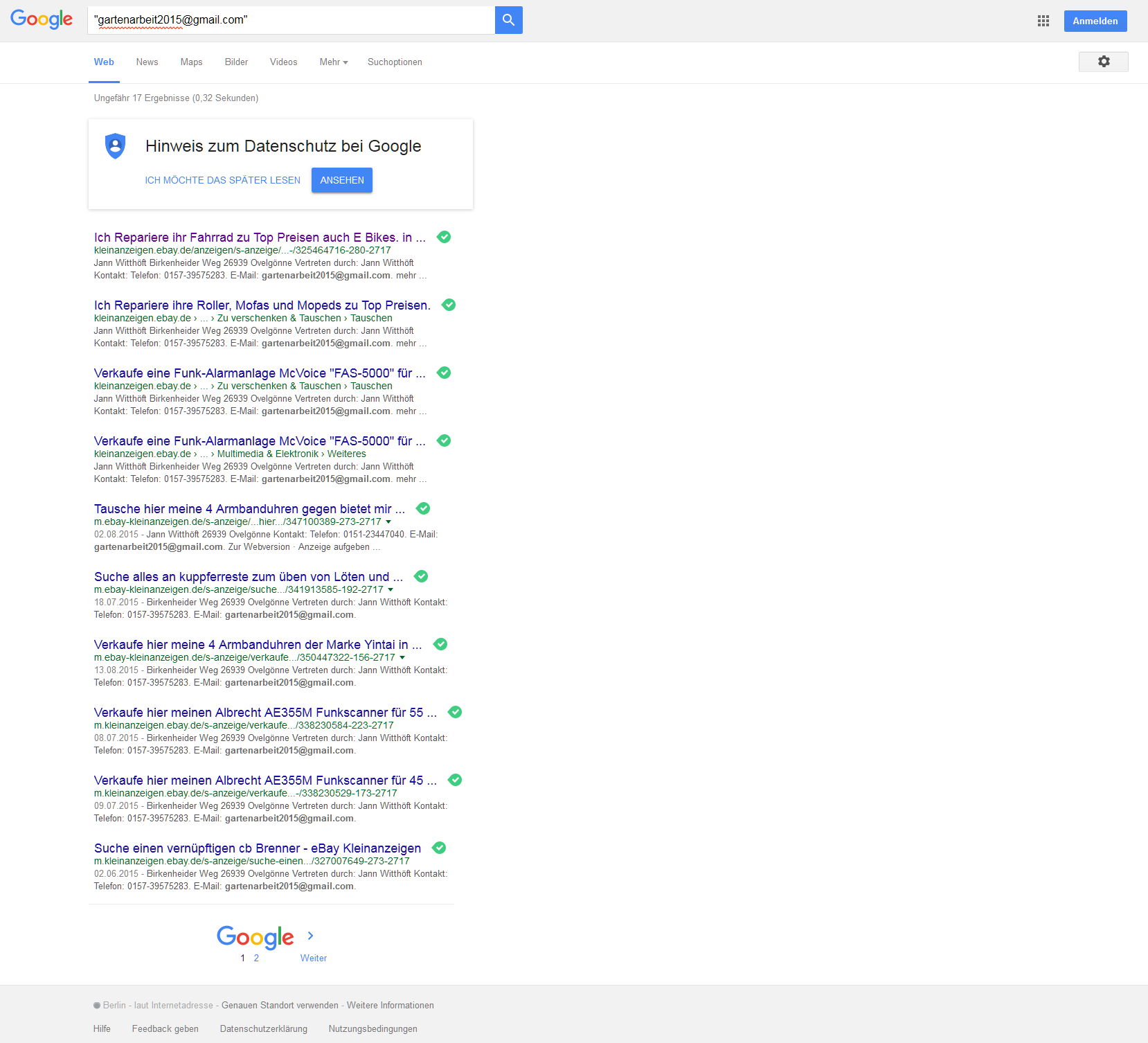The image size is (1148, 1043).
Task: Open 'Ich Repariere ihr Fahrrad' result
Action: (x=260, y=238)
